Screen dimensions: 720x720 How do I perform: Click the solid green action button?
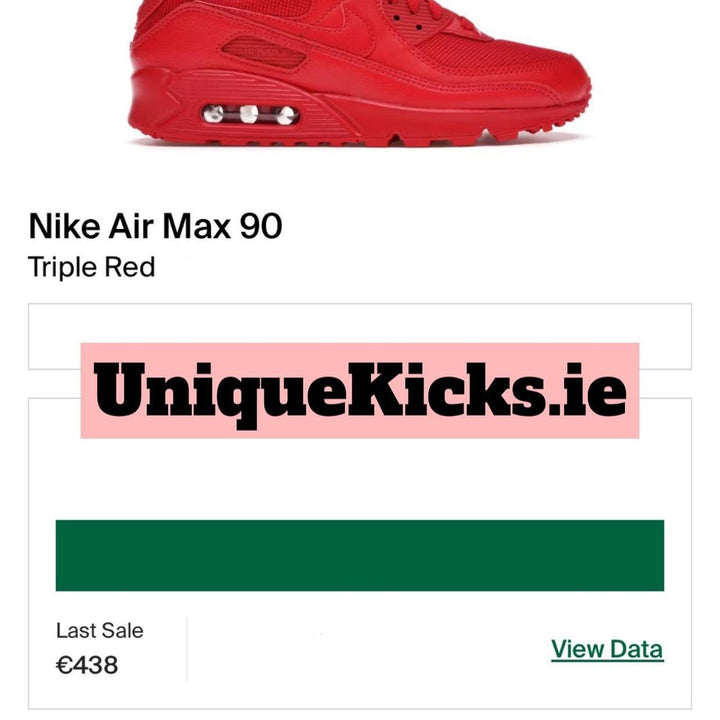(x=360, y=555)
